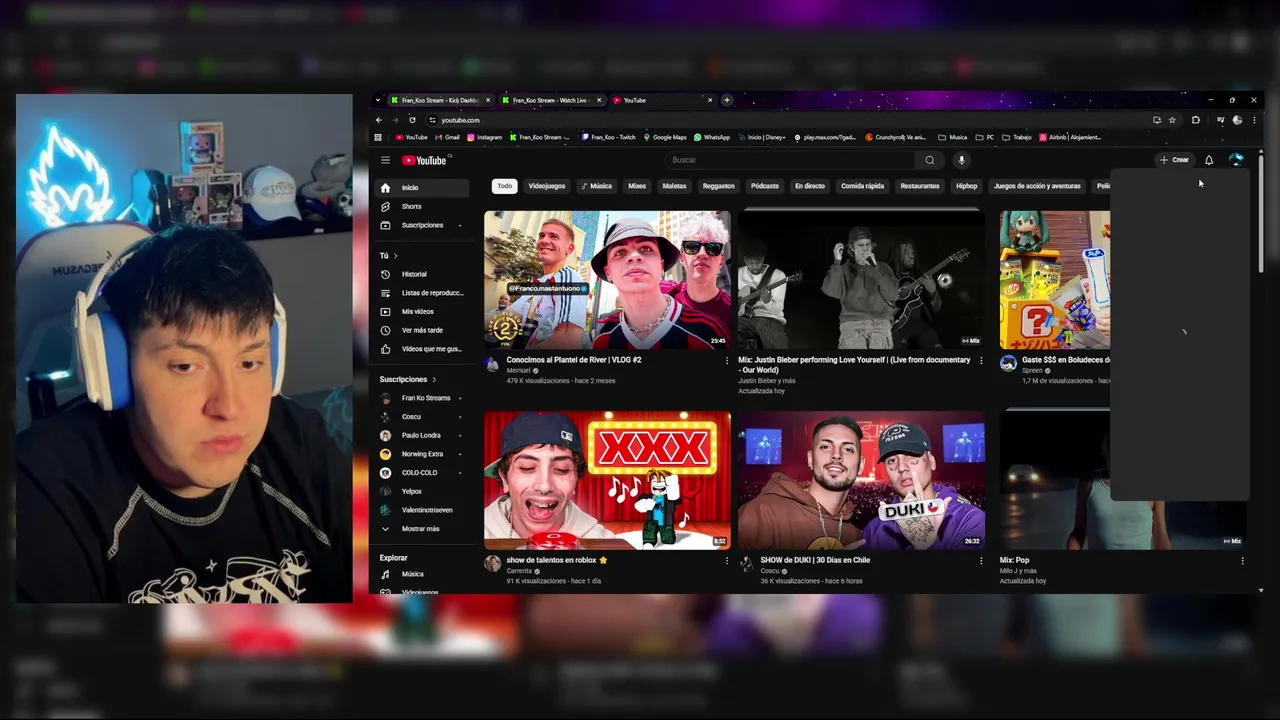The width and height of the screenshot is (1280, 720).
Task: Open the PC bookmarks folder
Action: [985, 137]
